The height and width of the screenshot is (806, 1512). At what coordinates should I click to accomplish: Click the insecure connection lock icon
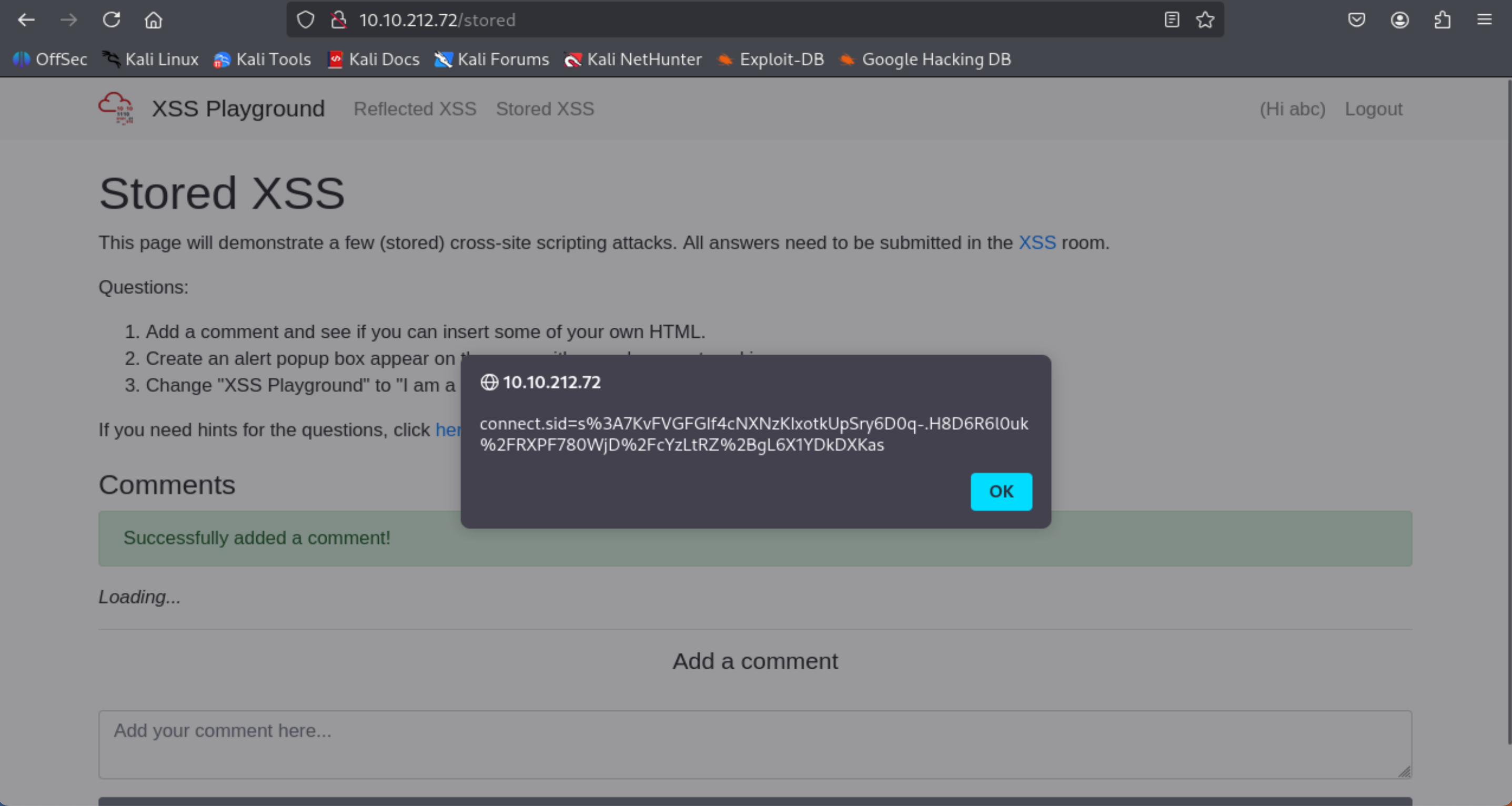339,20
